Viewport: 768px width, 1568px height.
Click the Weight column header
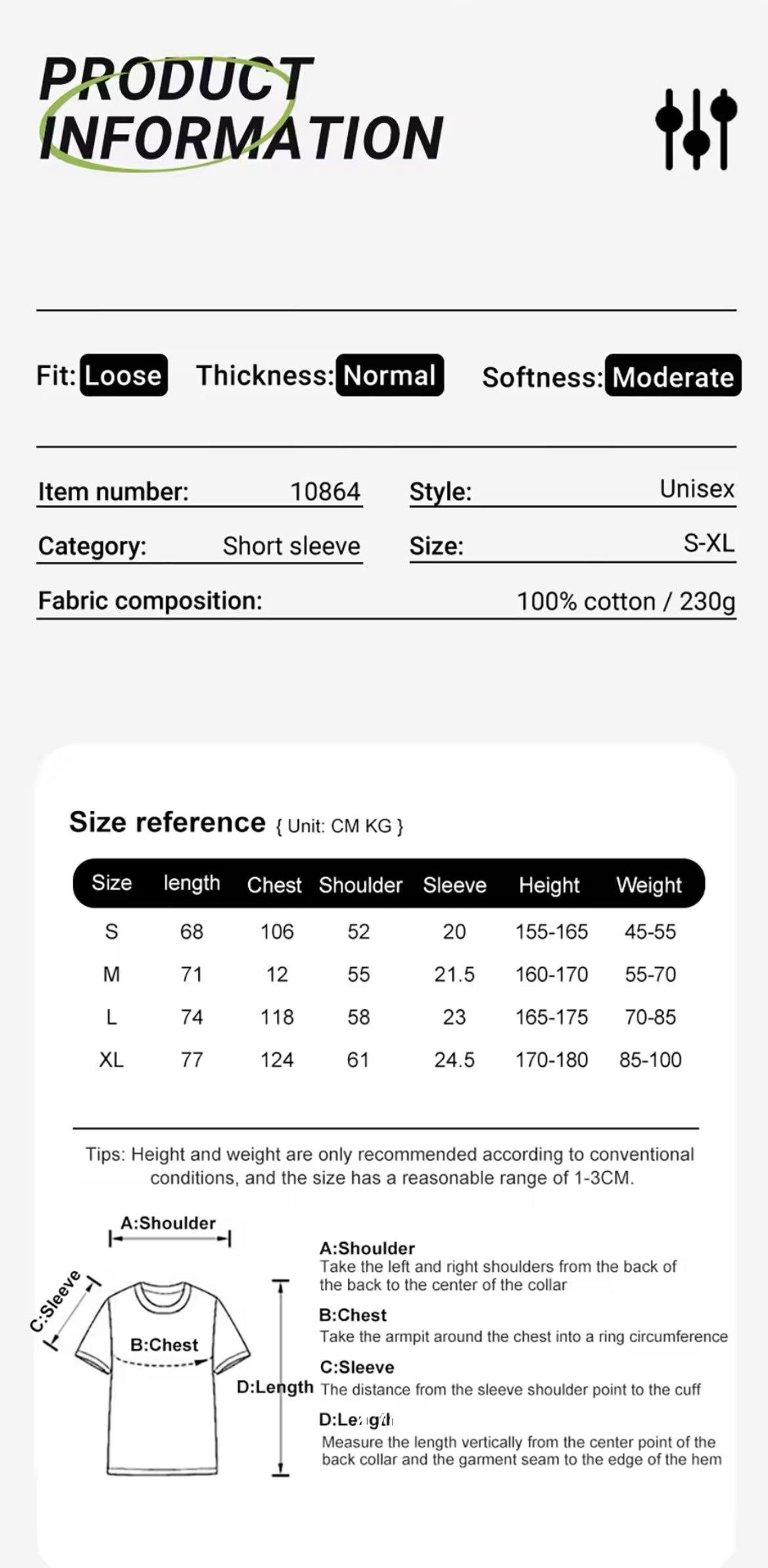pyautogui.click(x=649, y=884)
